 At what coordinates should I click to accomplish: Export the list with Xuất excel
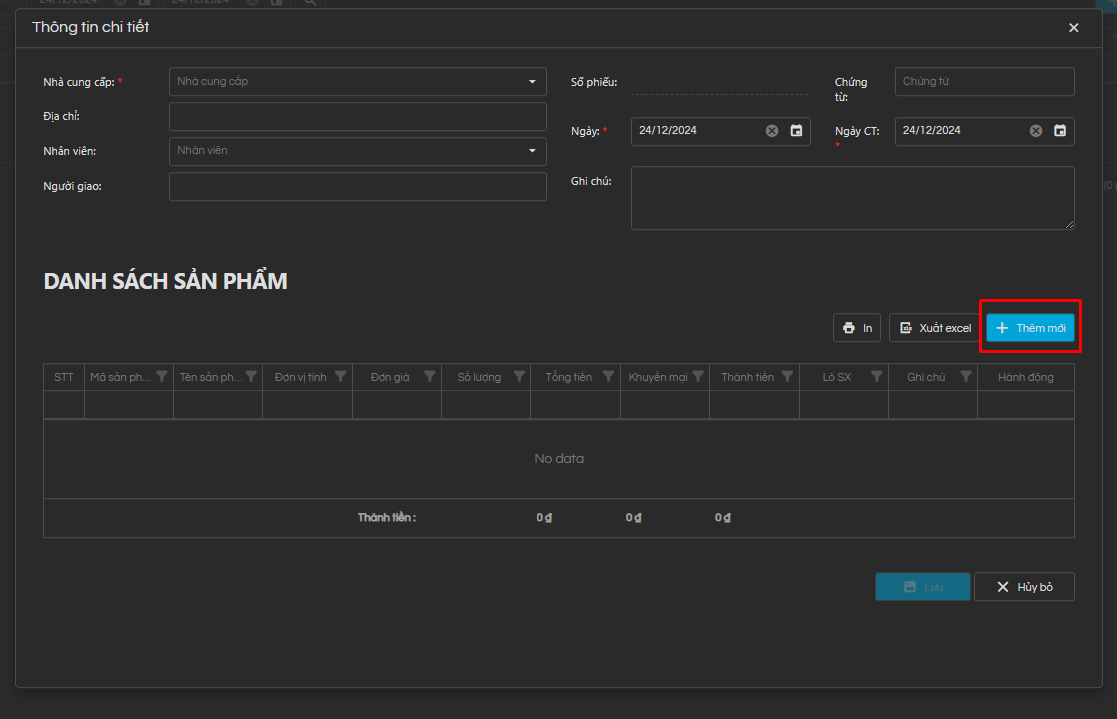point(933,328)
